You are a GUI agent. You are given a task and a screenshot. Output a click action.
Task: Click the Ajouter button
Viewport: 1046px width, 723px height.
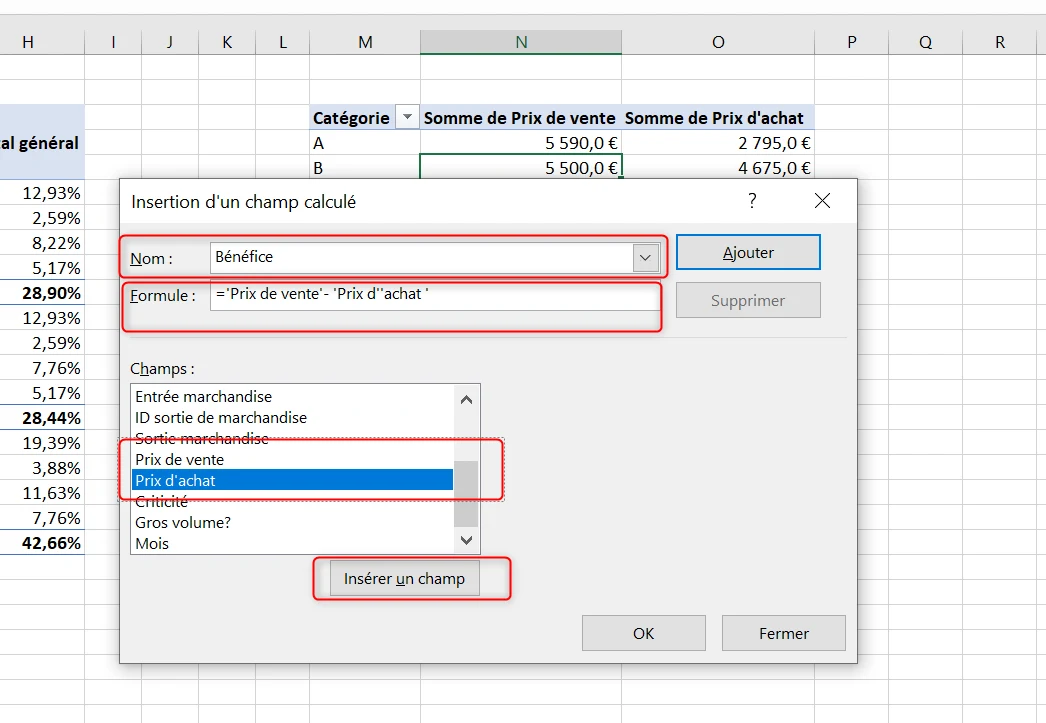point(748,252)
